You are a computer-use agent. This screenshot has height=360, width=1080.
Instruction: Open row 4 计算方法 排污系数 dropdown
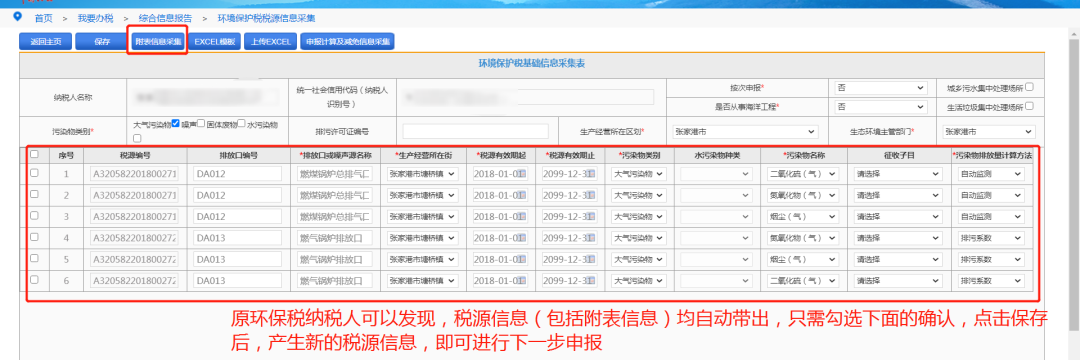pyautogui.click(x=991, y=238)
